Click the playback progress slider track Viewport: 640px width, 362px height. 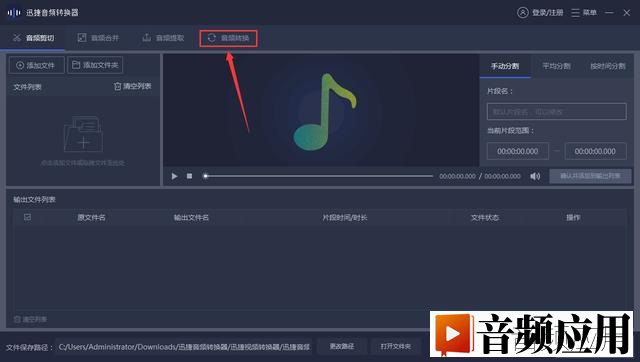(318, 176)
